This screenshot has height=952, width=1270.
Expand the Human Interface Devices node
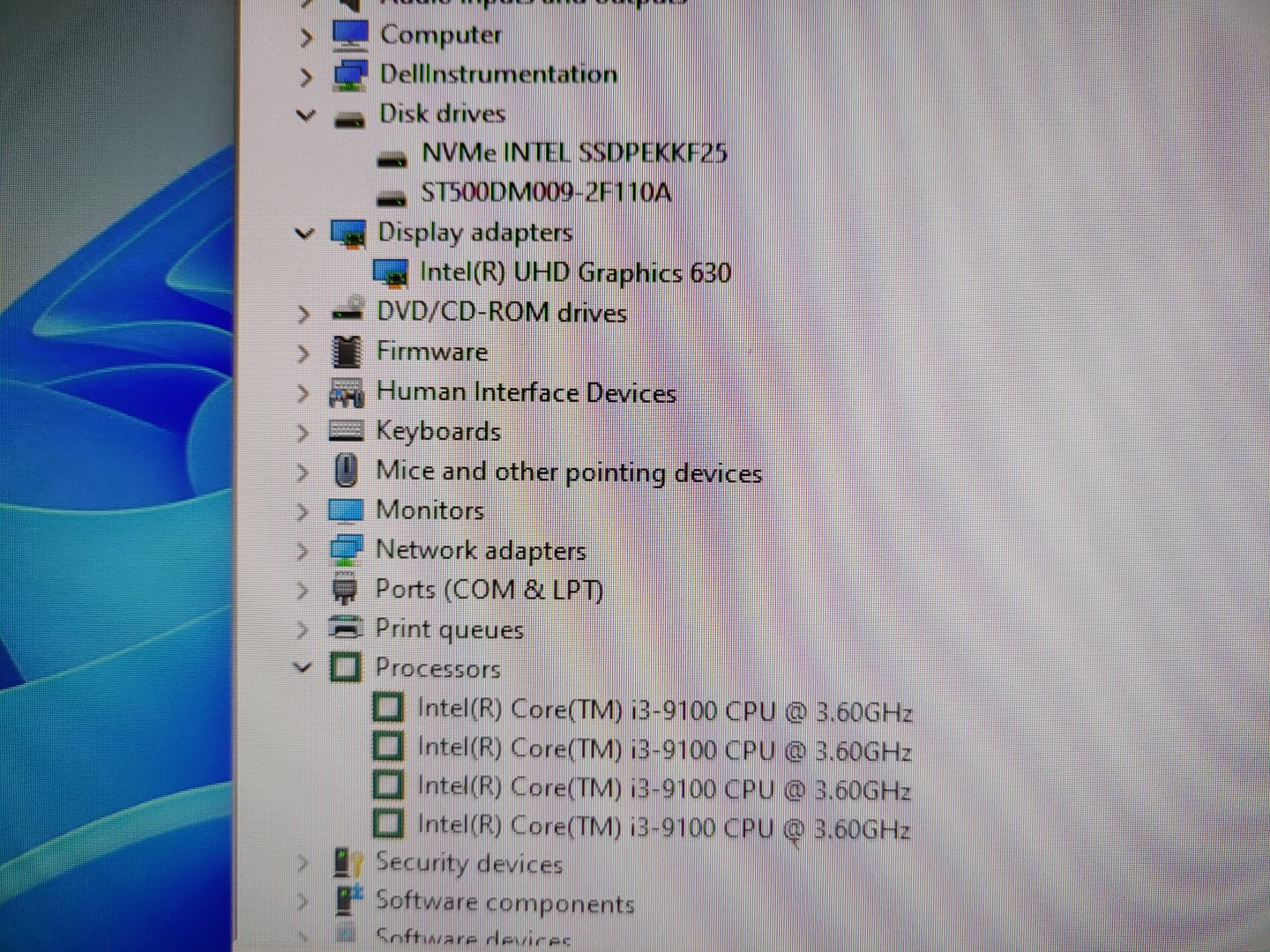click(303, 393)
